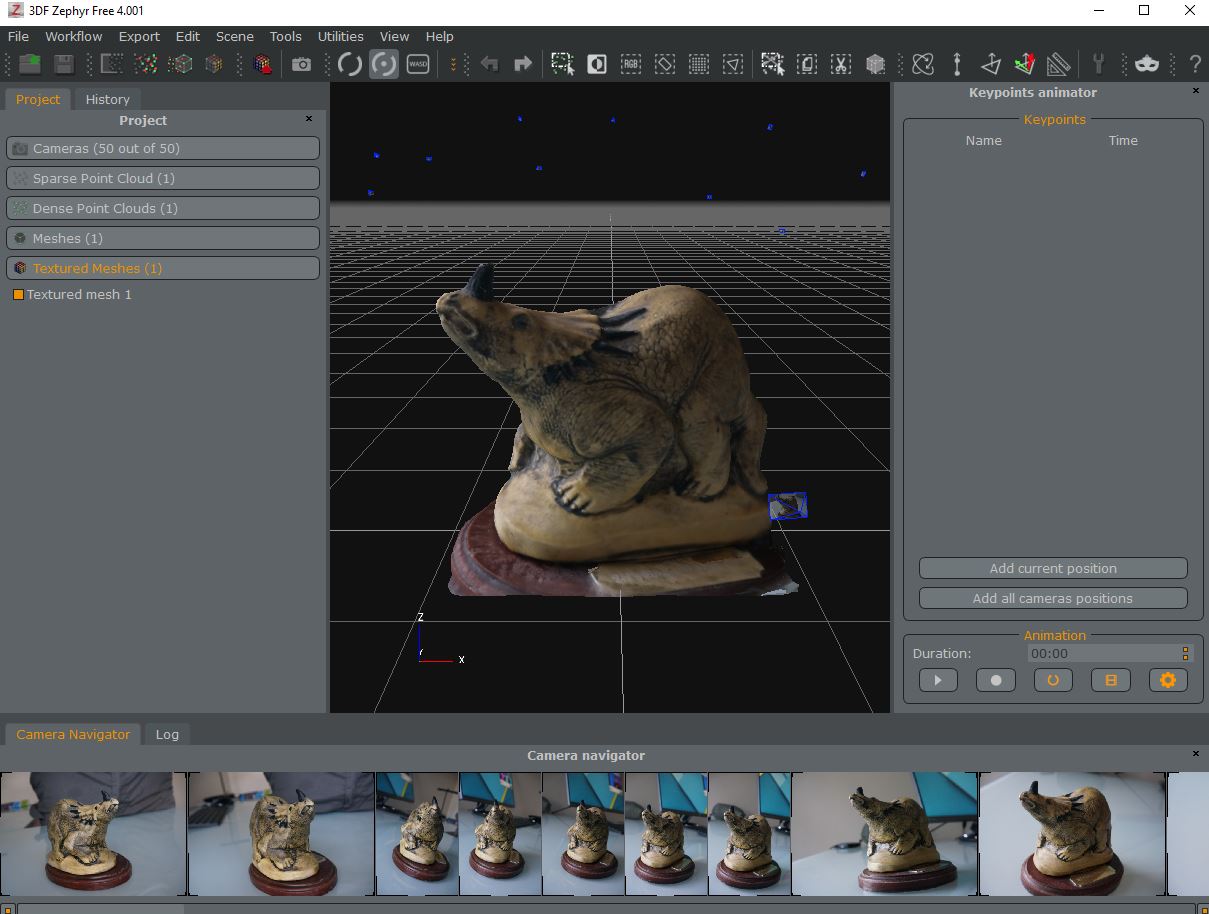Click the ruler and triangle measurement icon

point(1058,65)
